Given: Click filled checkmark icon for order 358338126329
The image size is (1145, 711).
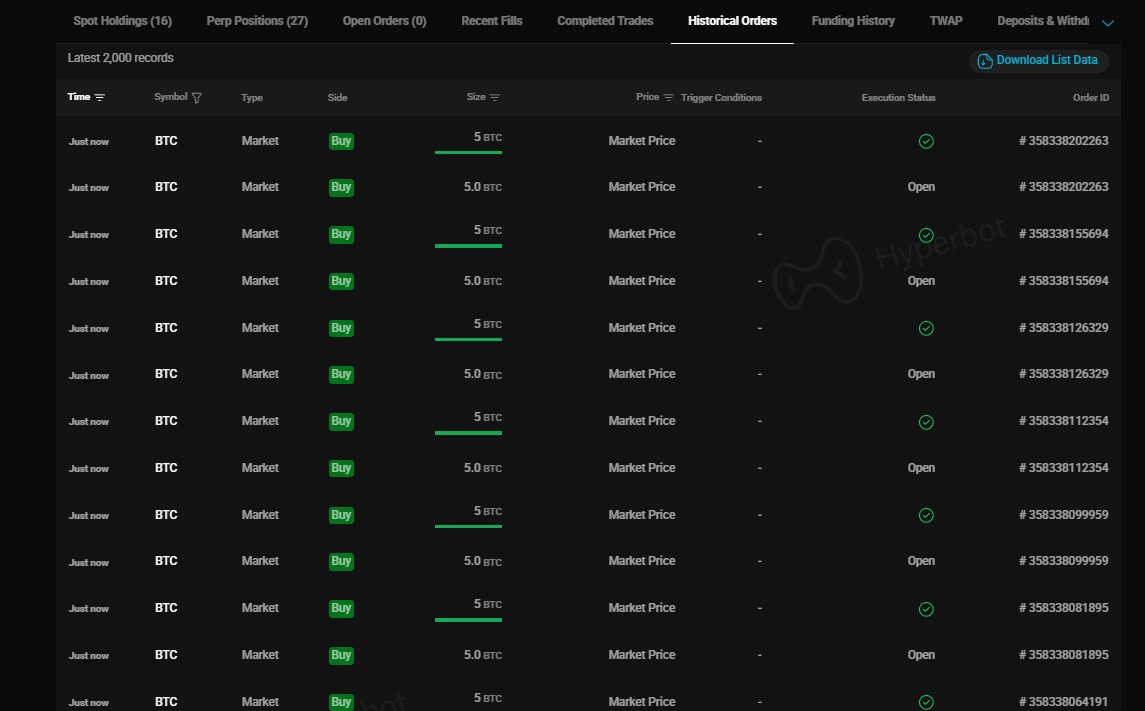Looking at the screenshot, I should pos(926,328).
